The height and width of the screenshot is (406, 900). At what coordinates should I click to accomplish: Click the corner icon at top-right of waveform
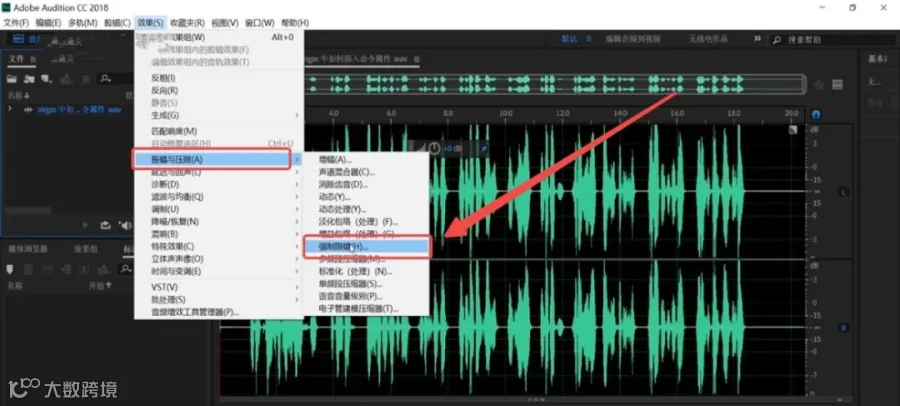793,130
